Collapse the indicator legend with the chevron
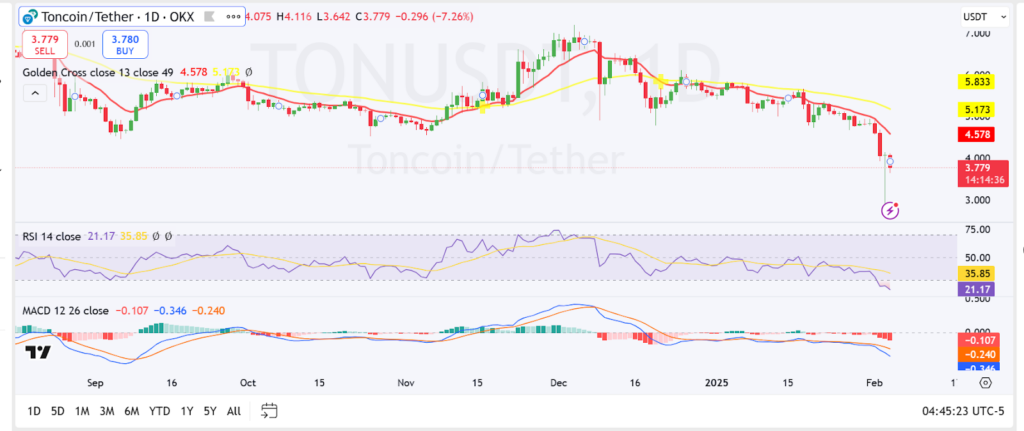Viewport: 1024px width, 431px height. 35,94
